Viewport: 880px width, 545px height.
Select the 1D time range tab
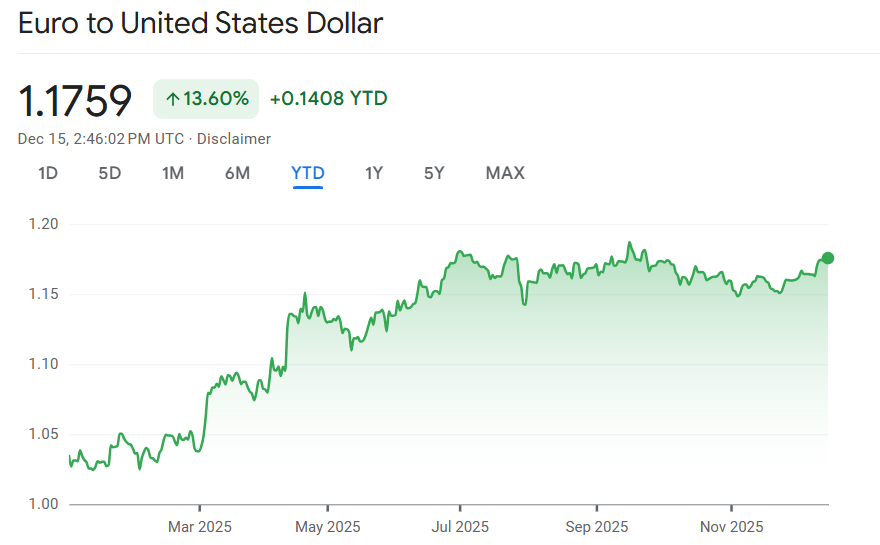[48, 173]
